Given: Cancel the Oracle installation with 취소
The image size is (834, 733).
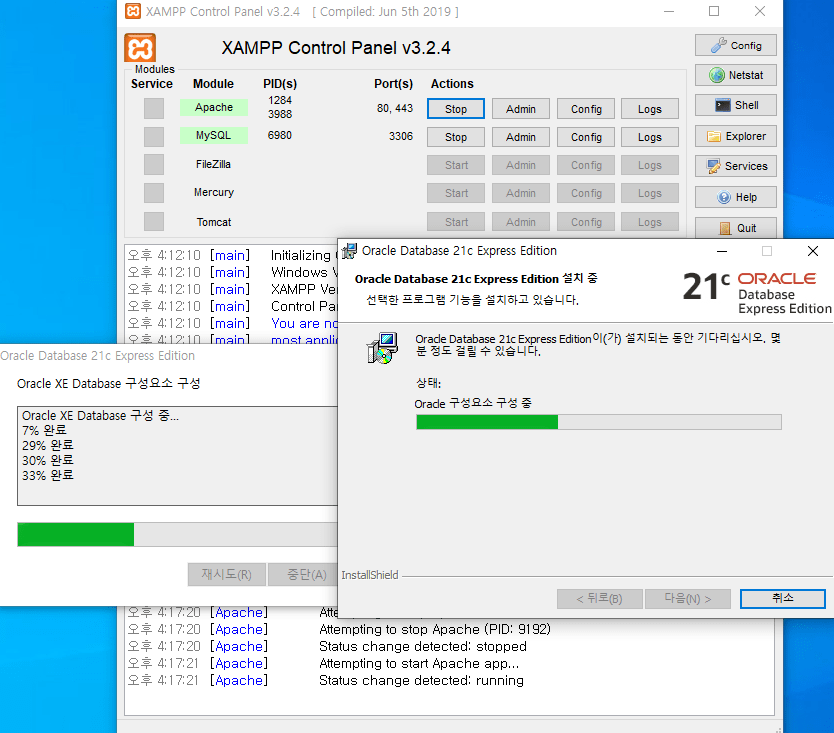Looking at the screenshot, I should click(782, 598).
